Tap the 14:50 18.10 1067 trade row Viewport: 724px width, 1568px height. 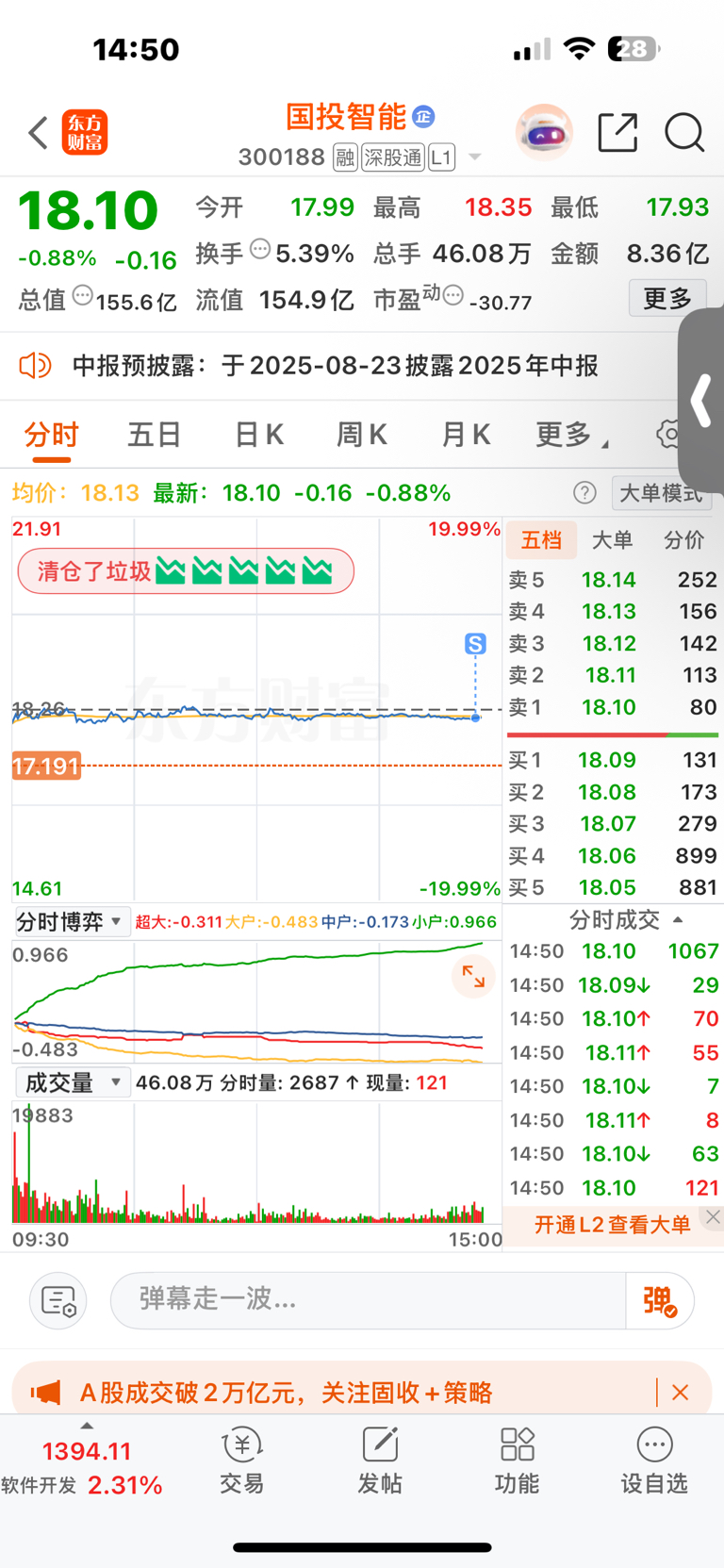(x=614, y=951)
